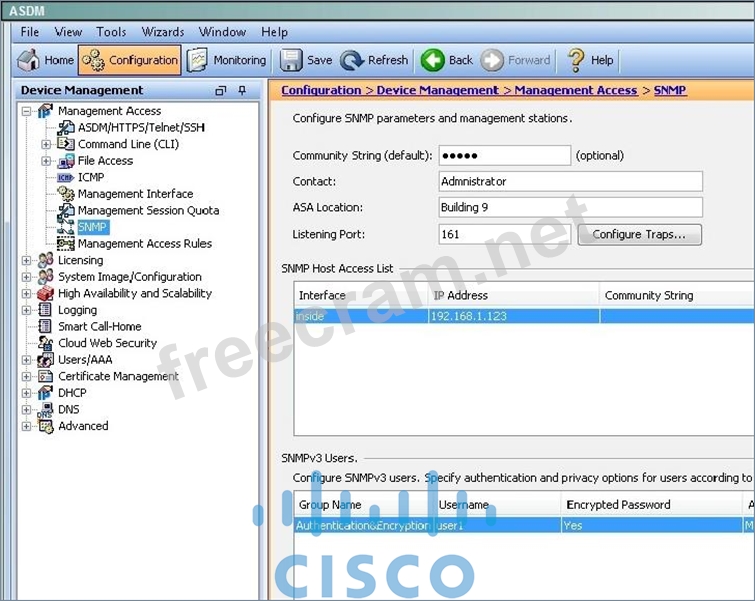Click the Listening Port field

click(x=504, y=235)
